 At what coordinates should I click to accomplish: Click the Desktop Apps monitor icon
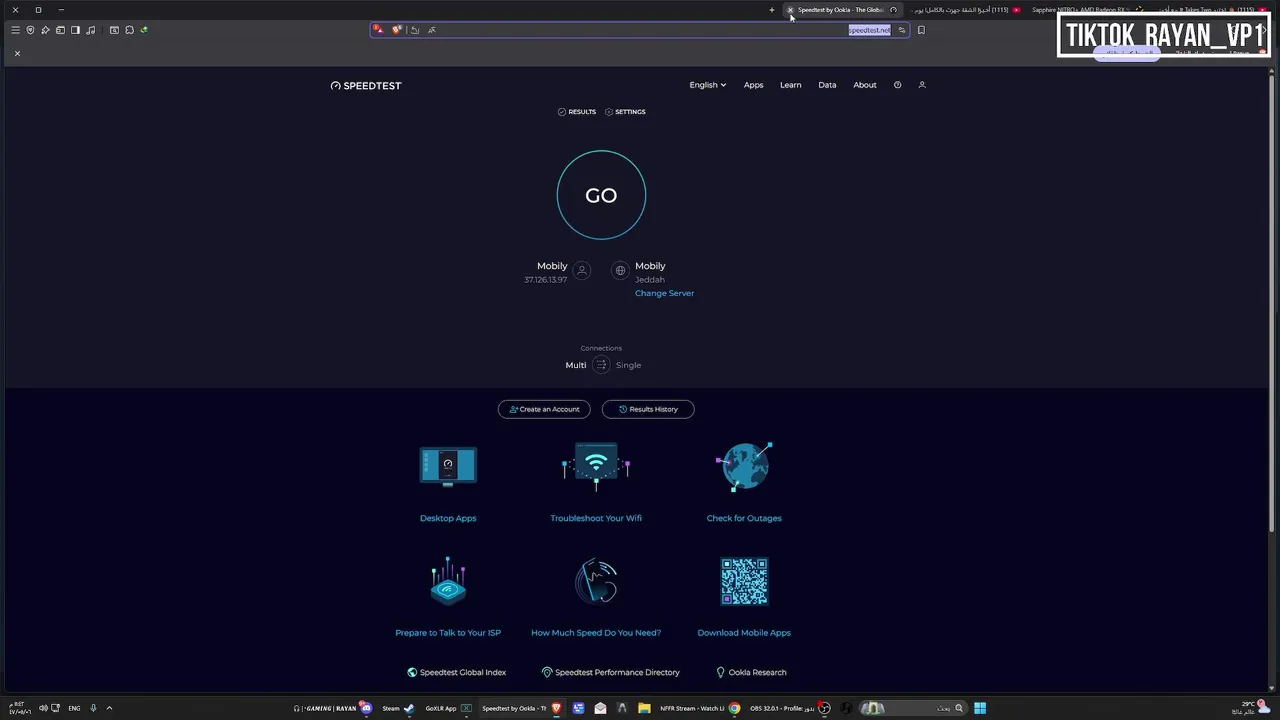click(448, 466)
